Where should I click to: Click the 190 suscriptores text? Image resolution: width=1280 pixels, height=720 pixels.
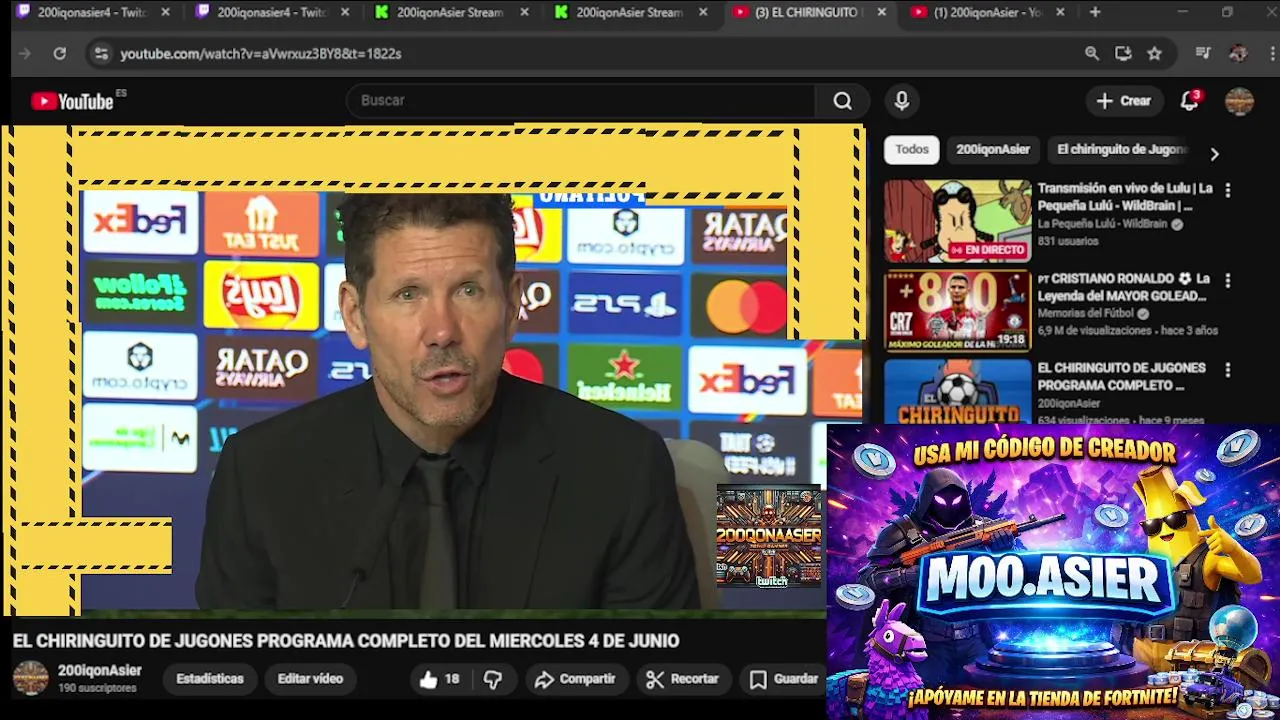(97, 689)
